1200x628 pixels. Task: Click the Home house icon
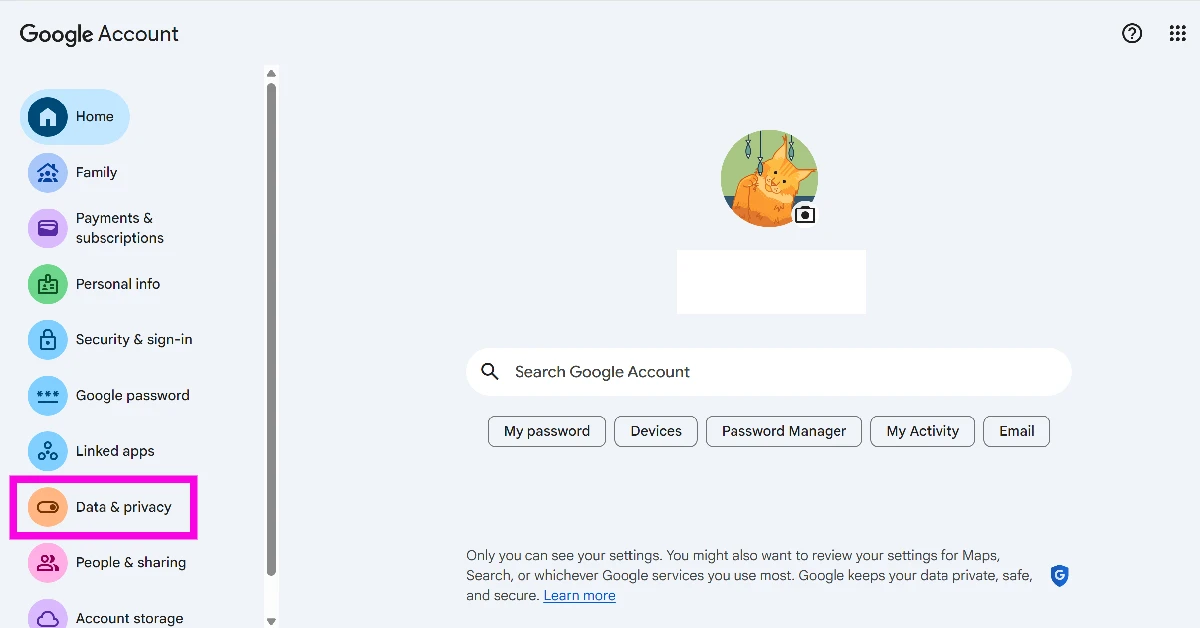[x=47, y=117]
